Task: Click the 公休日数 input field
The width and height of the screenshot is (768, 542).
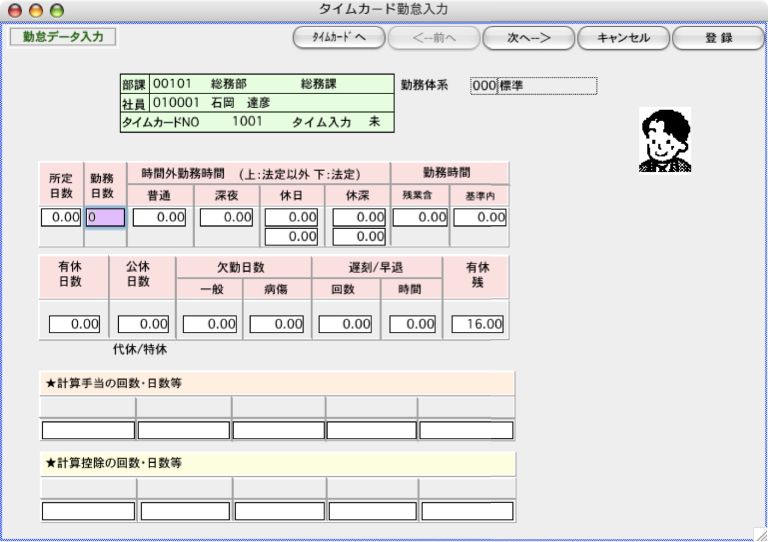Action: pos(142,324)
